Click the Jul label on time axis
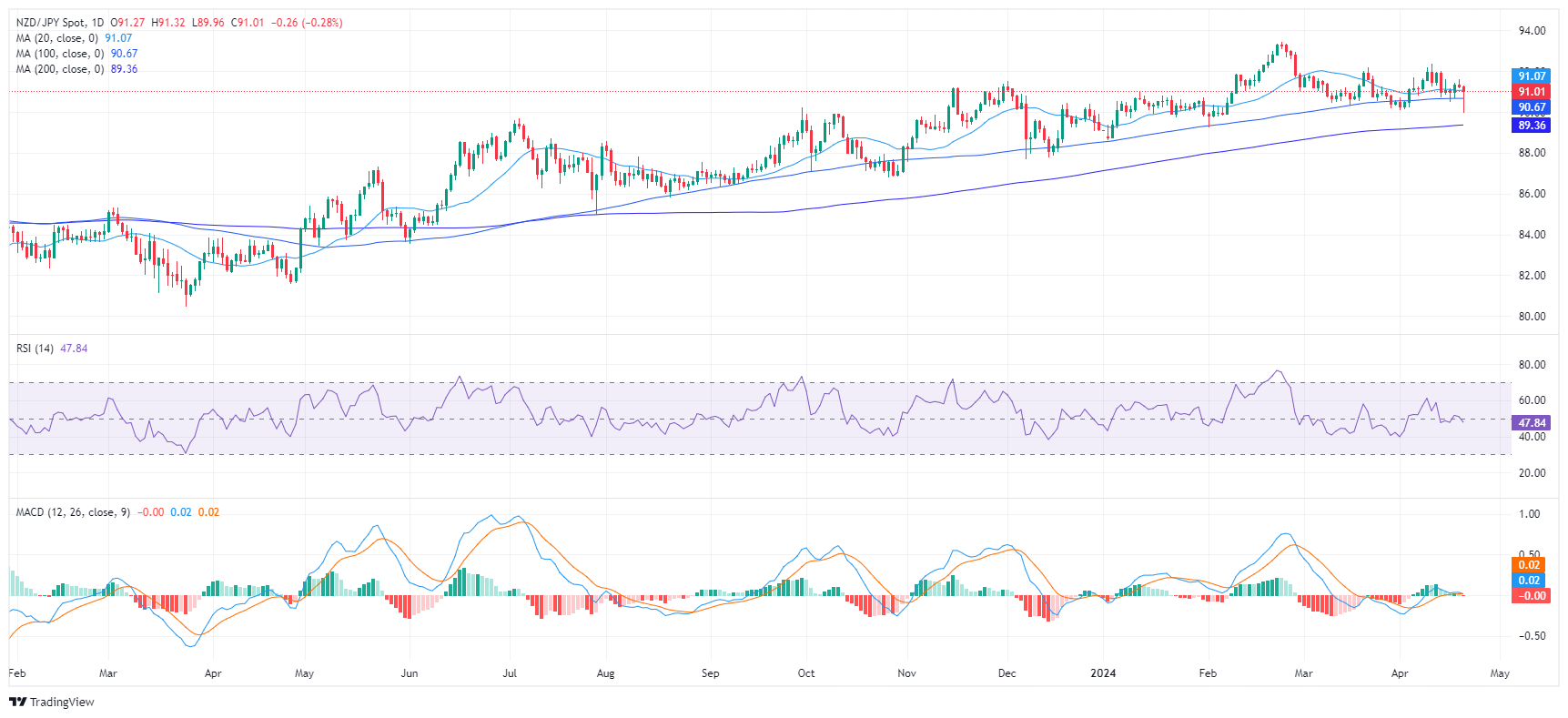The image size is (1568, 718). (x=510, y=673)
